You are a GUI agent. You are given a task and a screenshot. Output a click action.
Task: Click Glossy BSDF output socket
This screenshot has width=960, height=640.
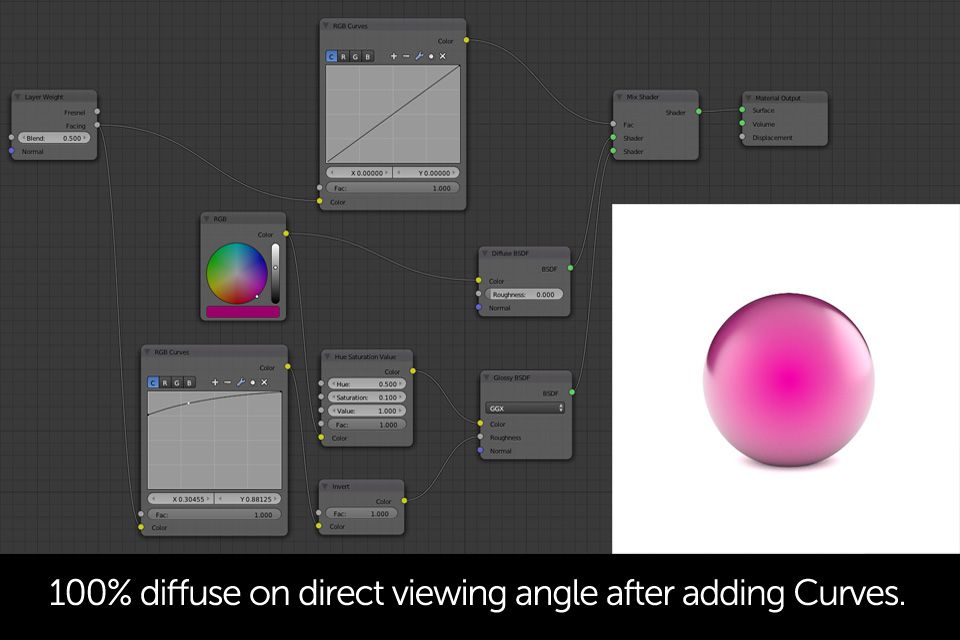click(572, 392)
